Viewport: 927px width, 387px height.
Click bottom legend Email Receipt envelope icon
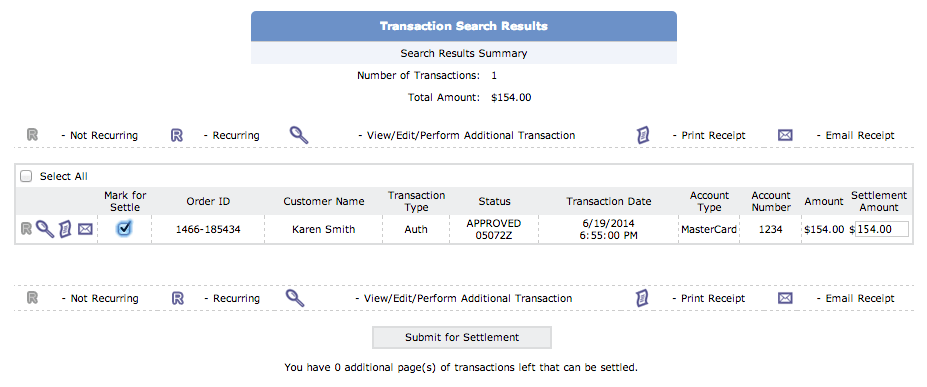[785, 298]
